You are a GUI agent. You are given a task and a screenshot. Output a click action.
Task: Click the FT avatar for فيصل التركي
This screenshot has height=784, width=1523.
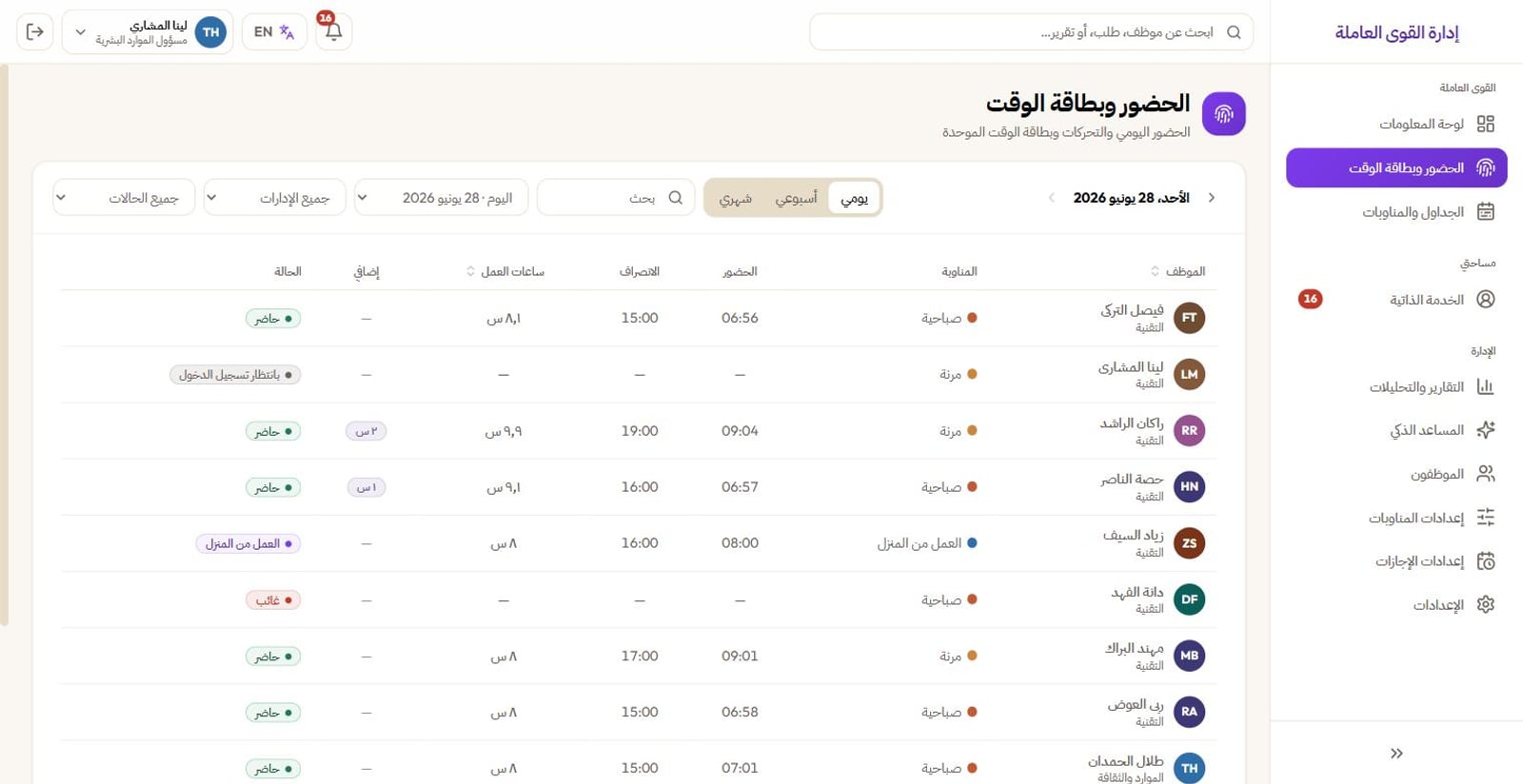(1189, 318)
